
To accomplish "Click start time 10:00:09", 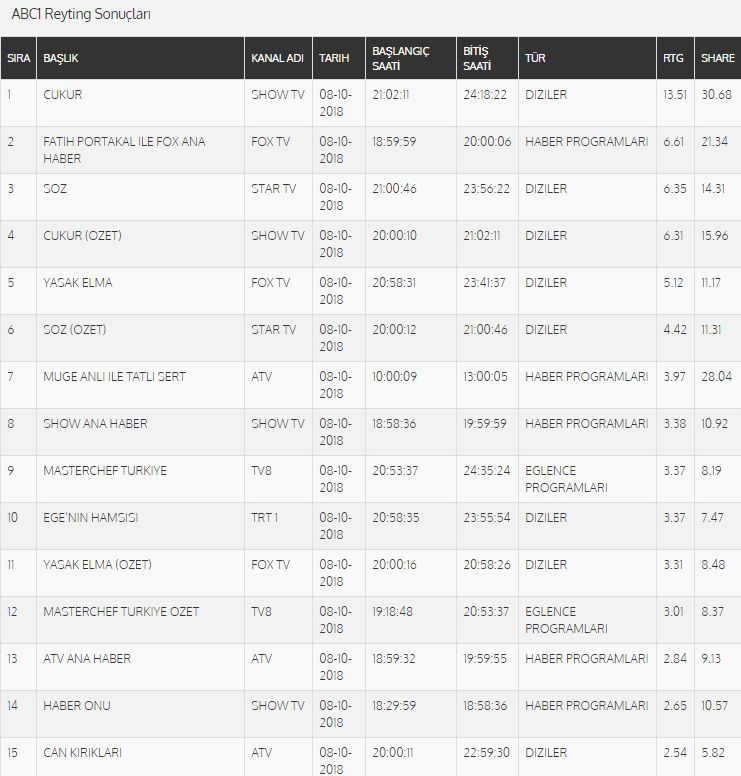I will 395,377.
